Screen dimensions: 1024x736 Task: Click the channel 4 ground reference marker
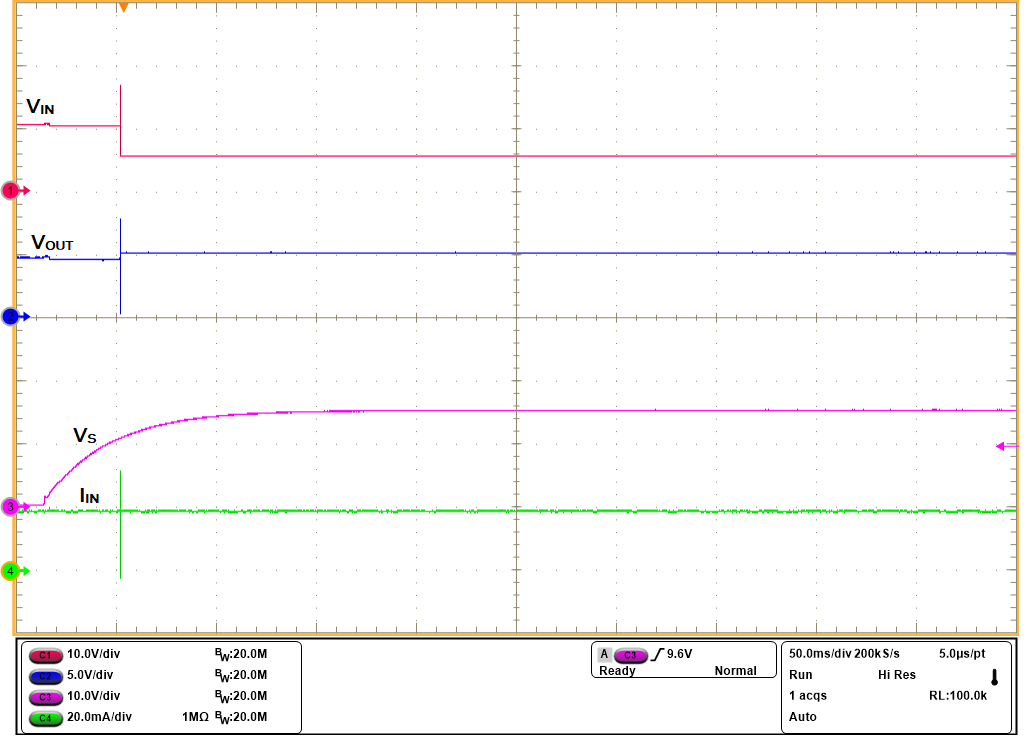(9, 570)
